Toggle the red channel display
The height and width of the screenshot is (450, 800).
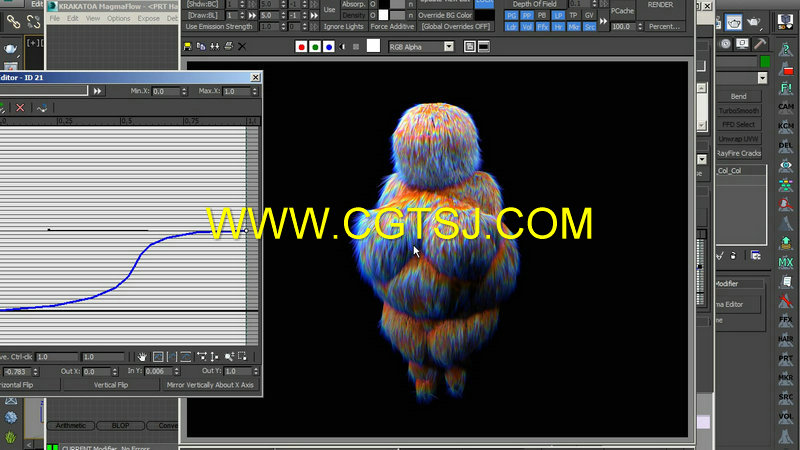(x=301, y=47)
